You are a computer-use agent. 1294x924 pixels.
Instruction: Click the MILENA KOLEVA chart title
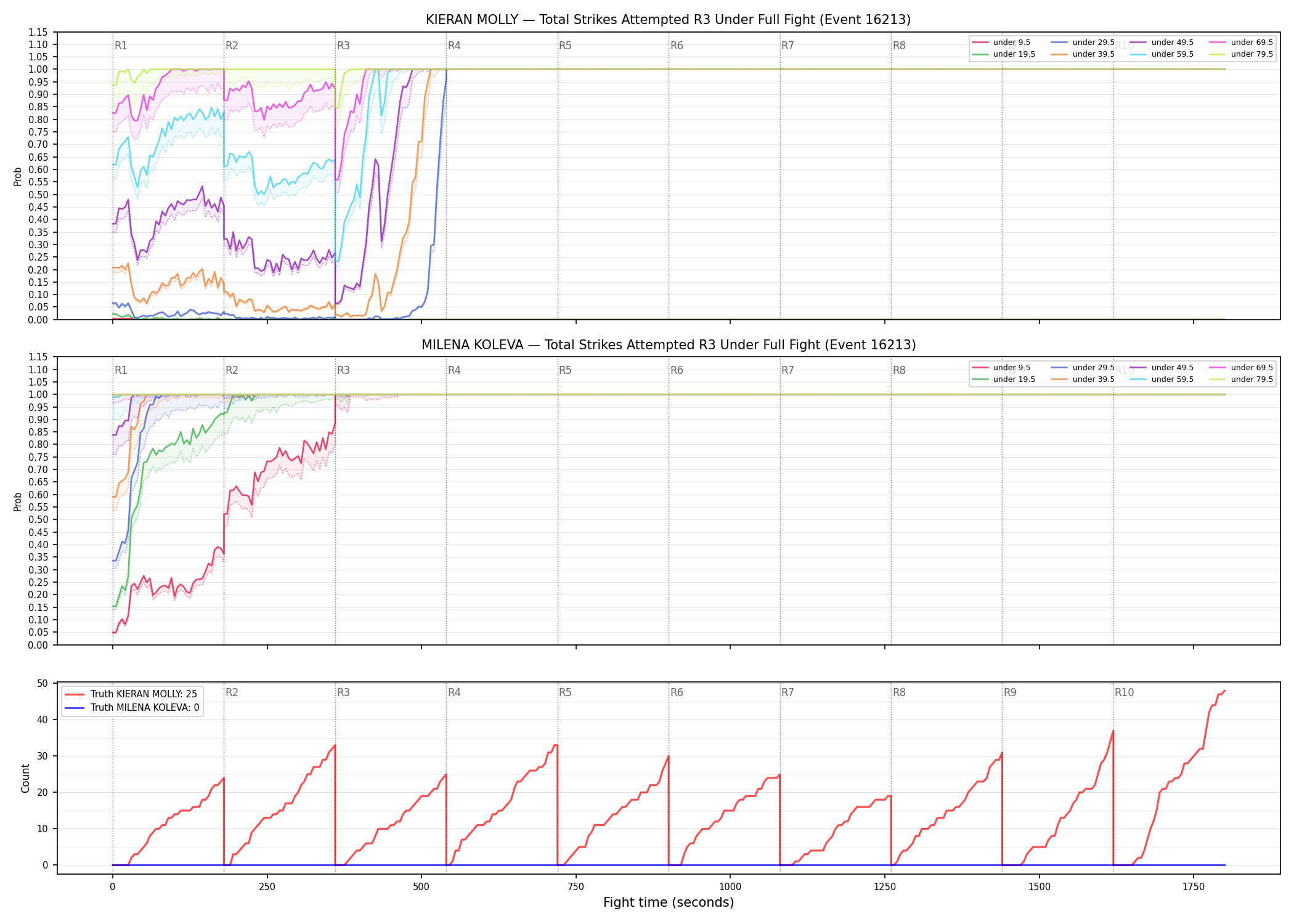coord(668,345)
